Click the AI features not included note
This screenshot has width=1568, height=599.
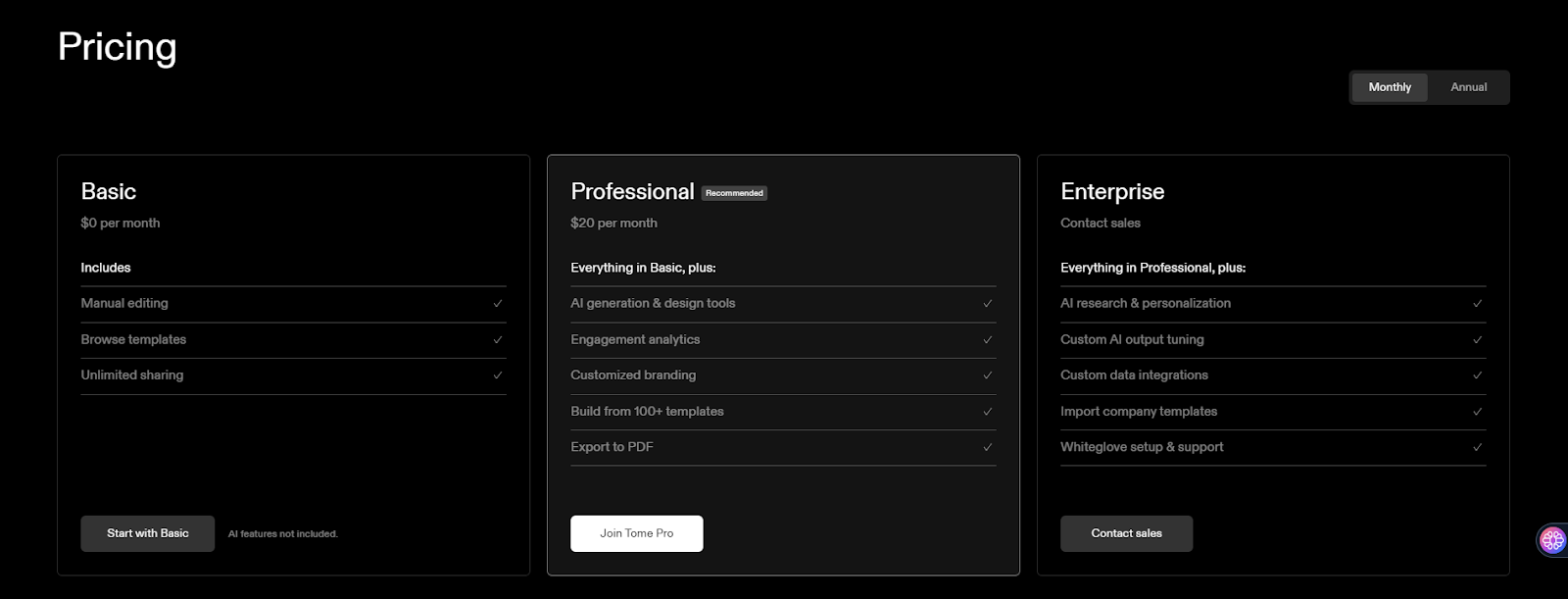[282, 534]
